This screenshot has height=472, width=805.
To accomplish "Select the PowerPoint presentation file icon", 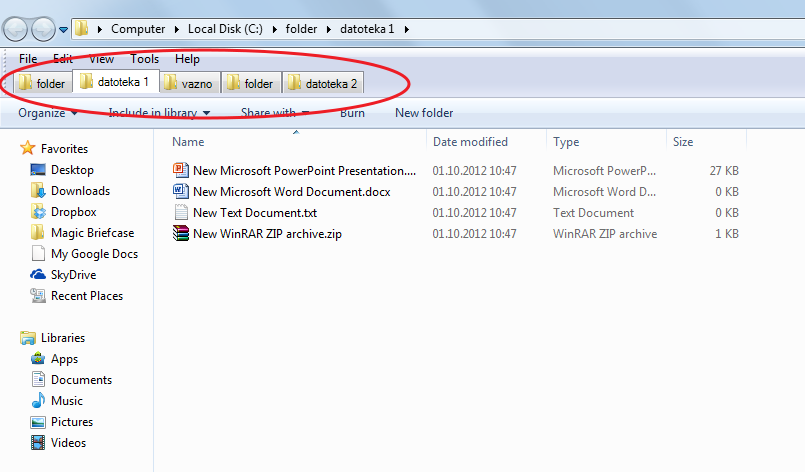I will (x=180, y=171).
